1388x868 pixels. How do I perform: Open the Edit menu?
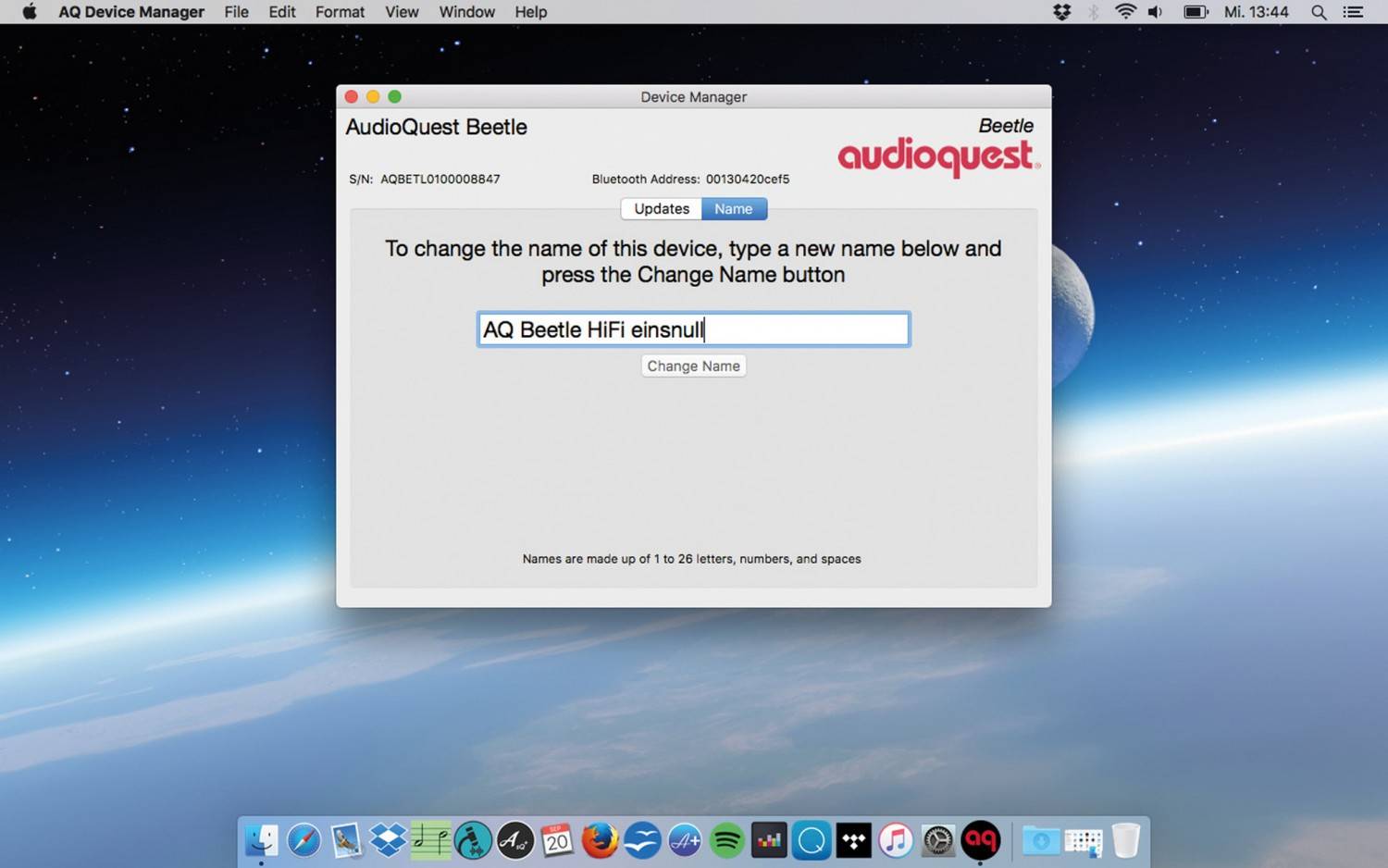coord(282,12)
